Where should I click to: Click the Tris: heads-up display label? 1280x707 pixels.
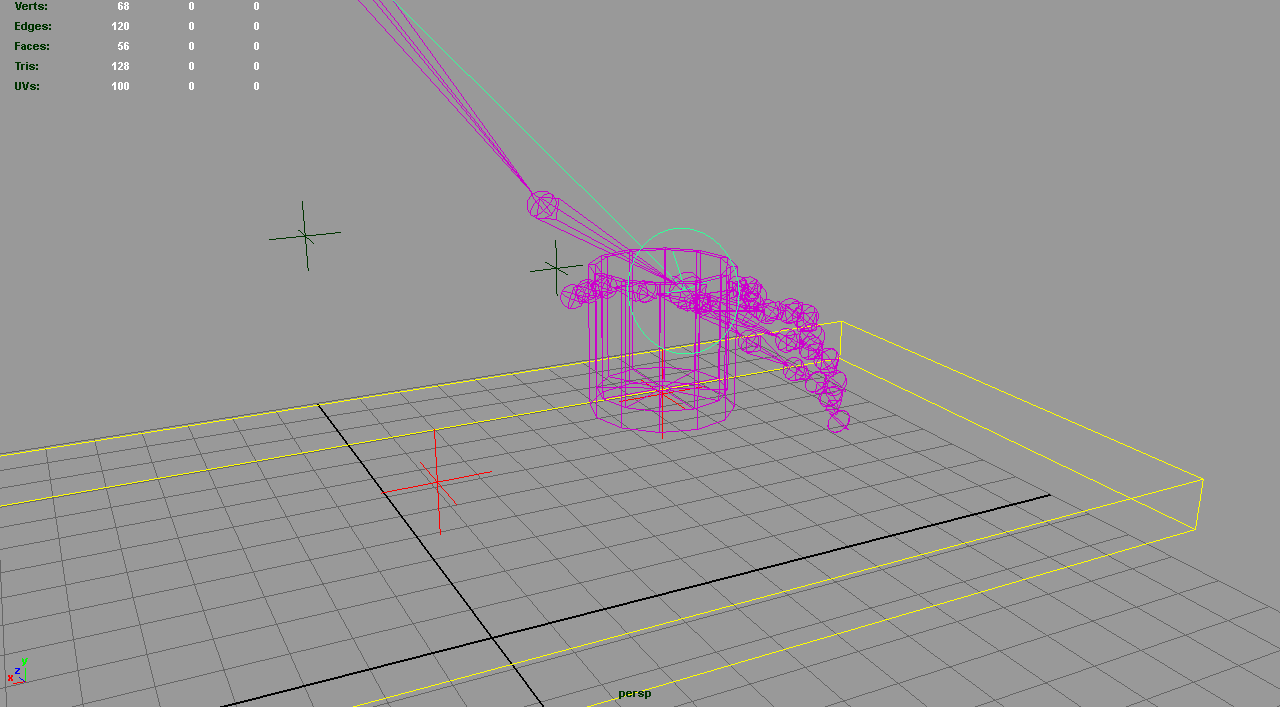click(x=26, y=66)
